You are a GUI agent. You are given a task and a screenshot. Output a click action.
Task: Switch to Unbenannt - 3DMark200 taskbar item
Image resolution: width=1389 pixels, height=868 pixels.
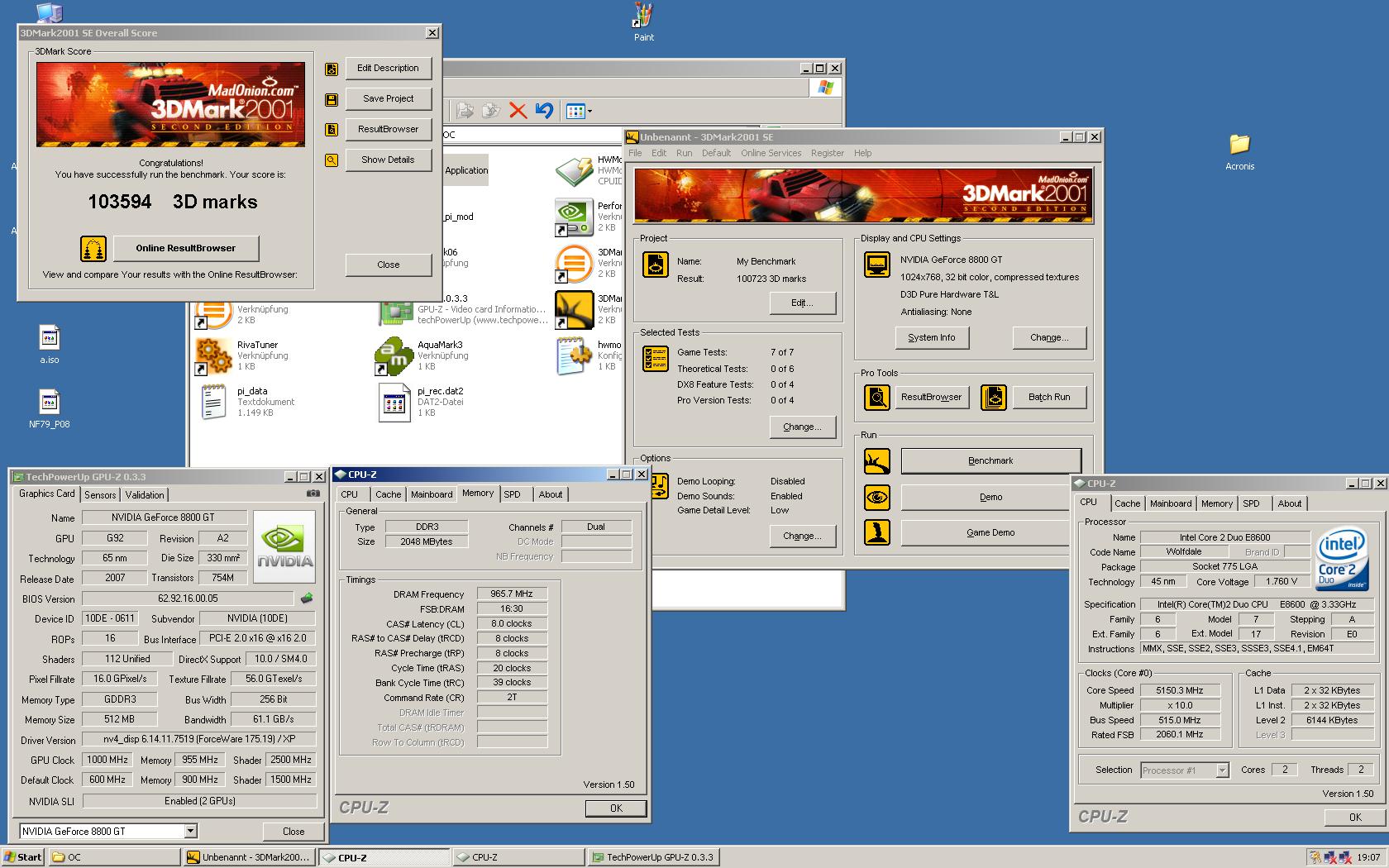tap(250, 857)
